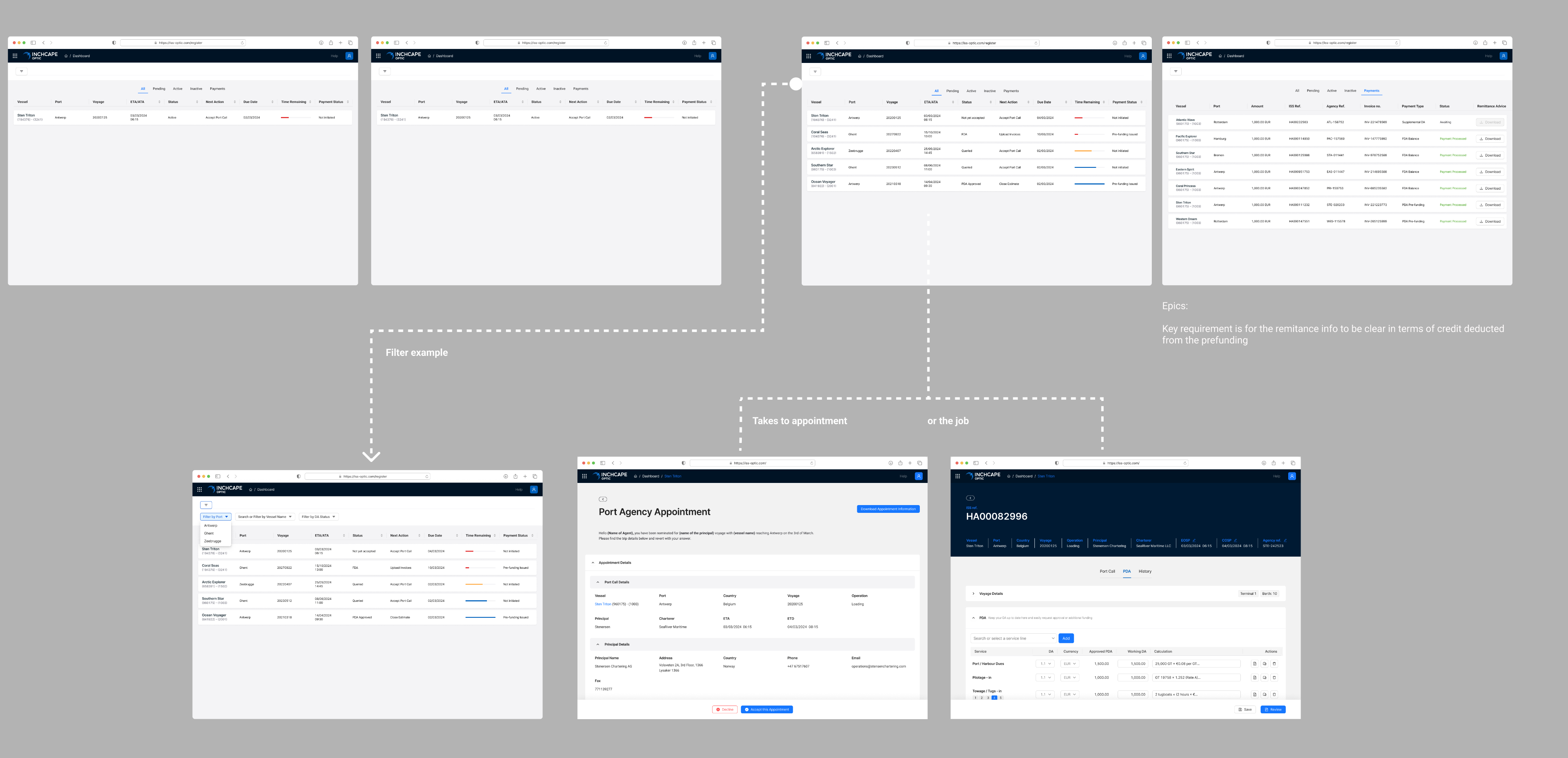
Task: Switch to History tab in job window
Action: click(1145, 571)
